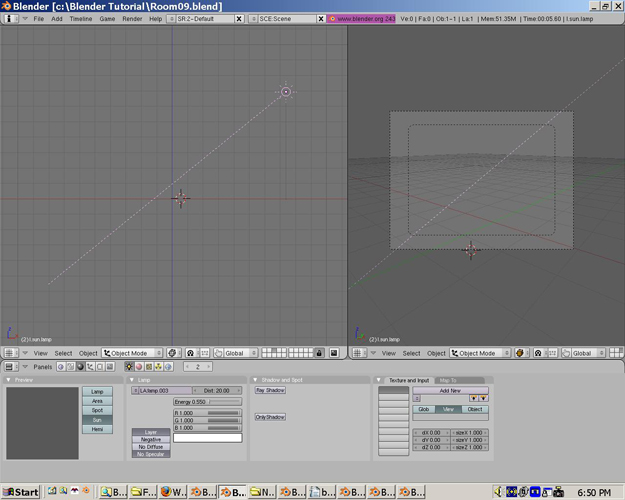Image resolution: width=625 pixels, height=500 pixels.
Task: Click the 3D cursor in the left viewport
Action: (180, 198)
